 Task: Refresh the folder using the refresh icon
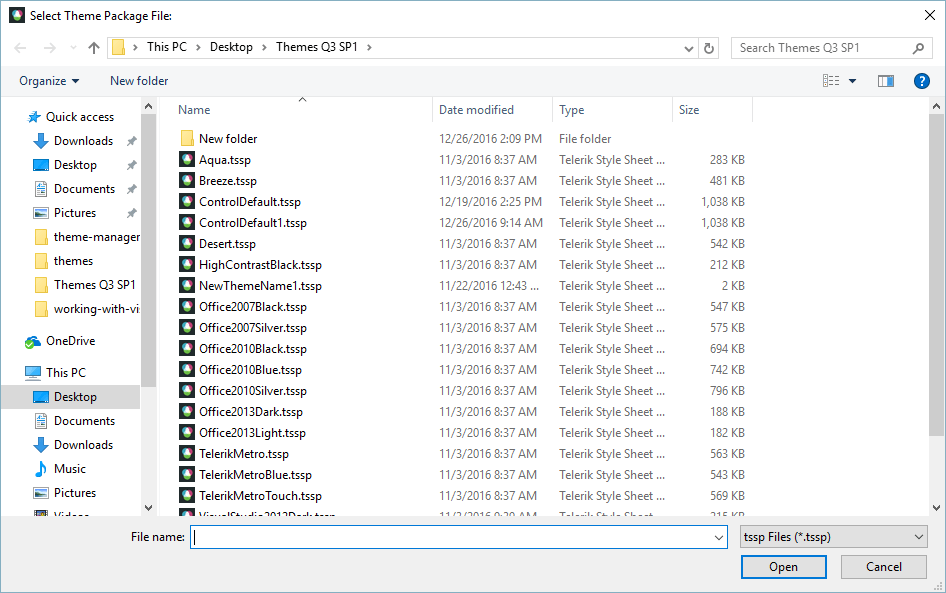[709, 47]
